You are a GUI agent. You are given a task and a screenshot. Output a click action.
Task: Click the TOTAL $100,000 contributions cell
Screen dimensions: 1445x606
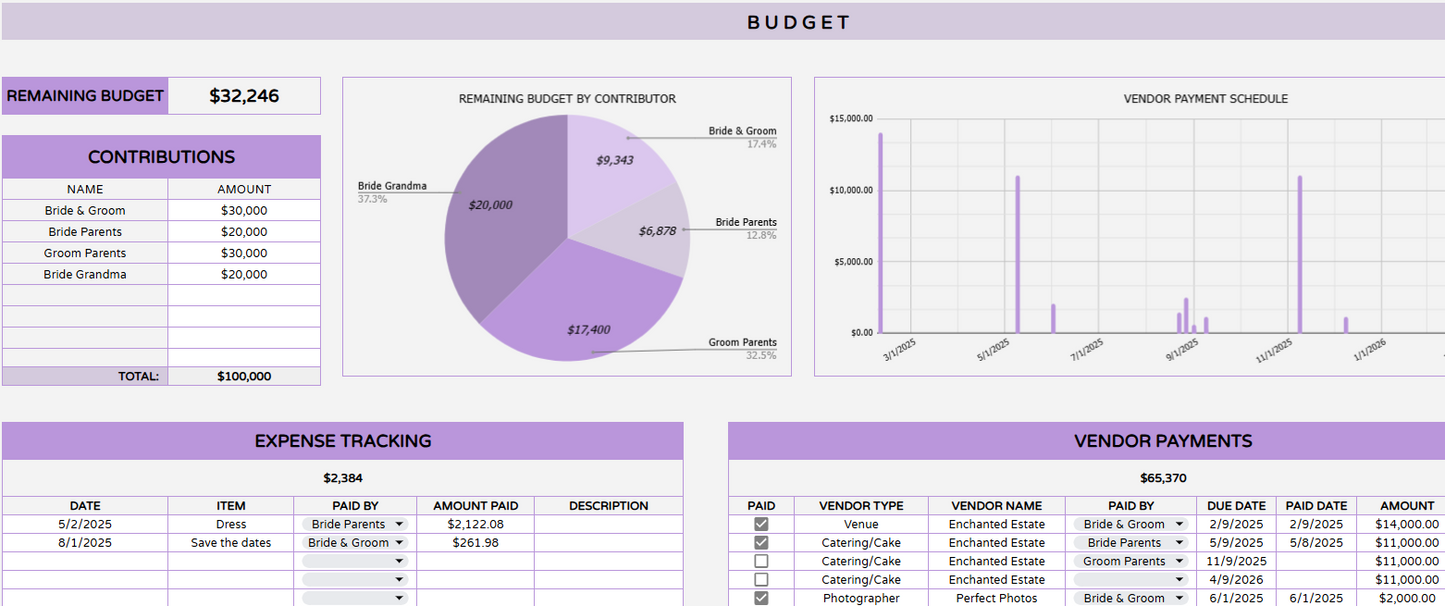[244, 376]
